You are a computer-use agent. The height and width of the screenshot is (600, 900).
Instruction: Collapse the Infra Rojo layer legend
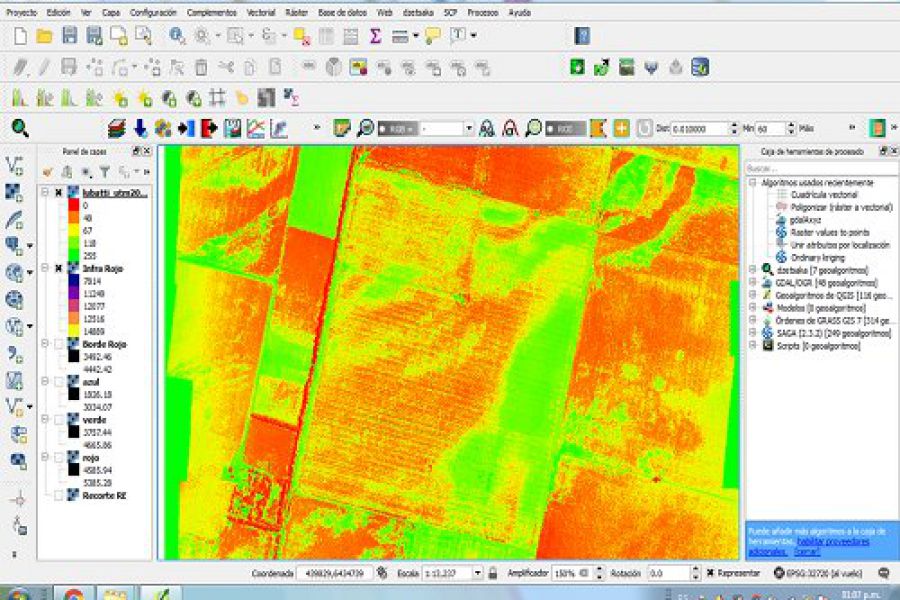click(x=45, y=269)
